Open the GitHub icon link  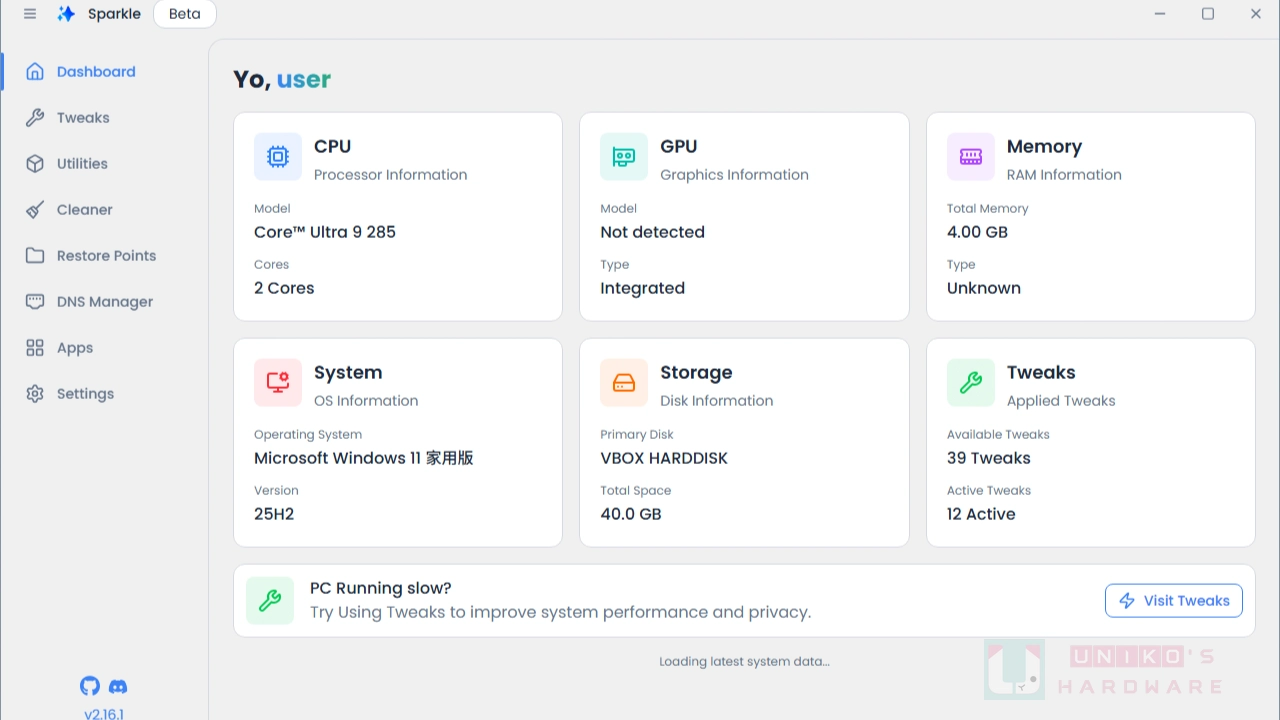[90, 686]
